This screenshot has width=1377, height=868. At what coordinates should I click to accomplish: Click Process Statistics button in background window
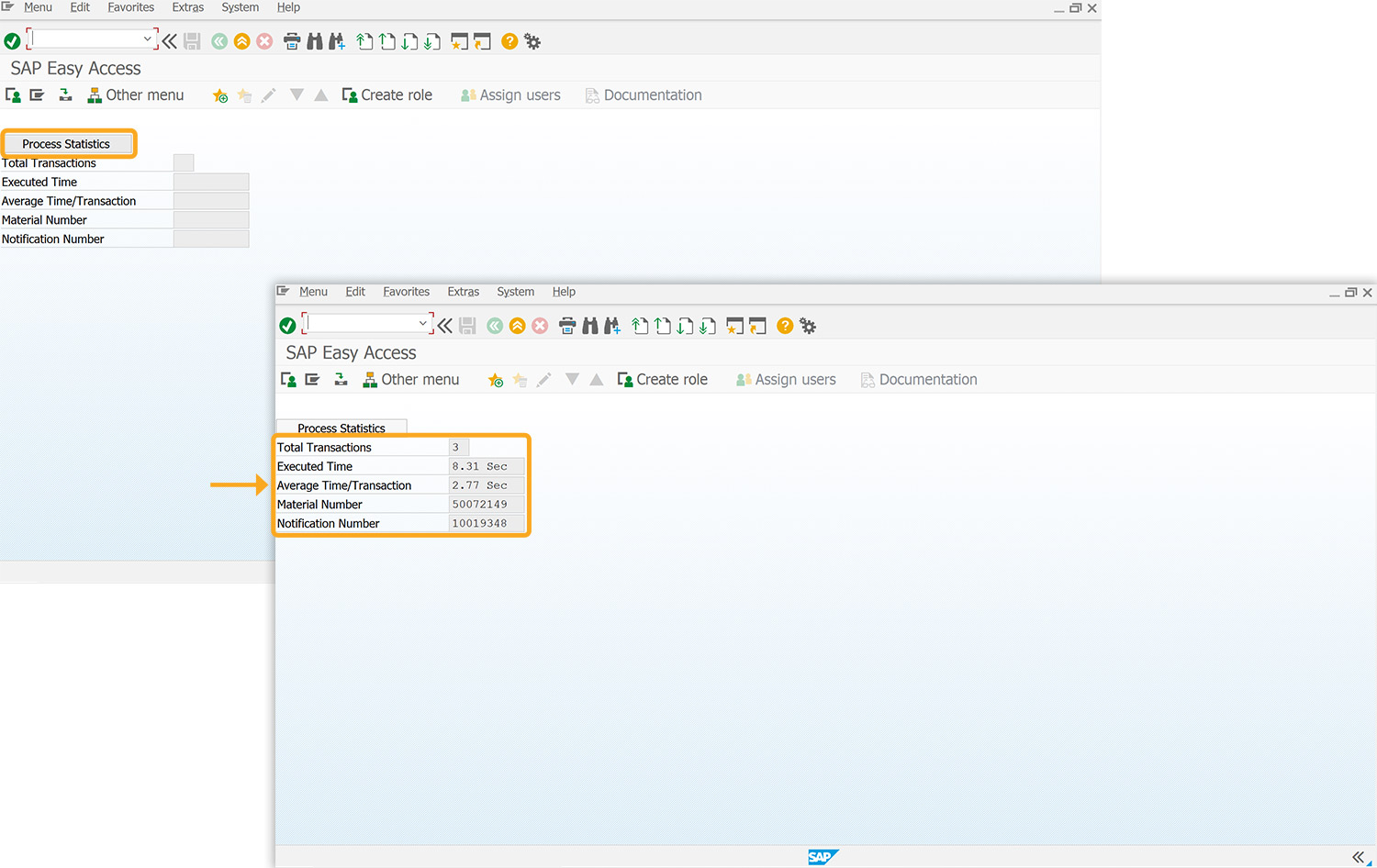pyautogui.click(x=66, y=144)
